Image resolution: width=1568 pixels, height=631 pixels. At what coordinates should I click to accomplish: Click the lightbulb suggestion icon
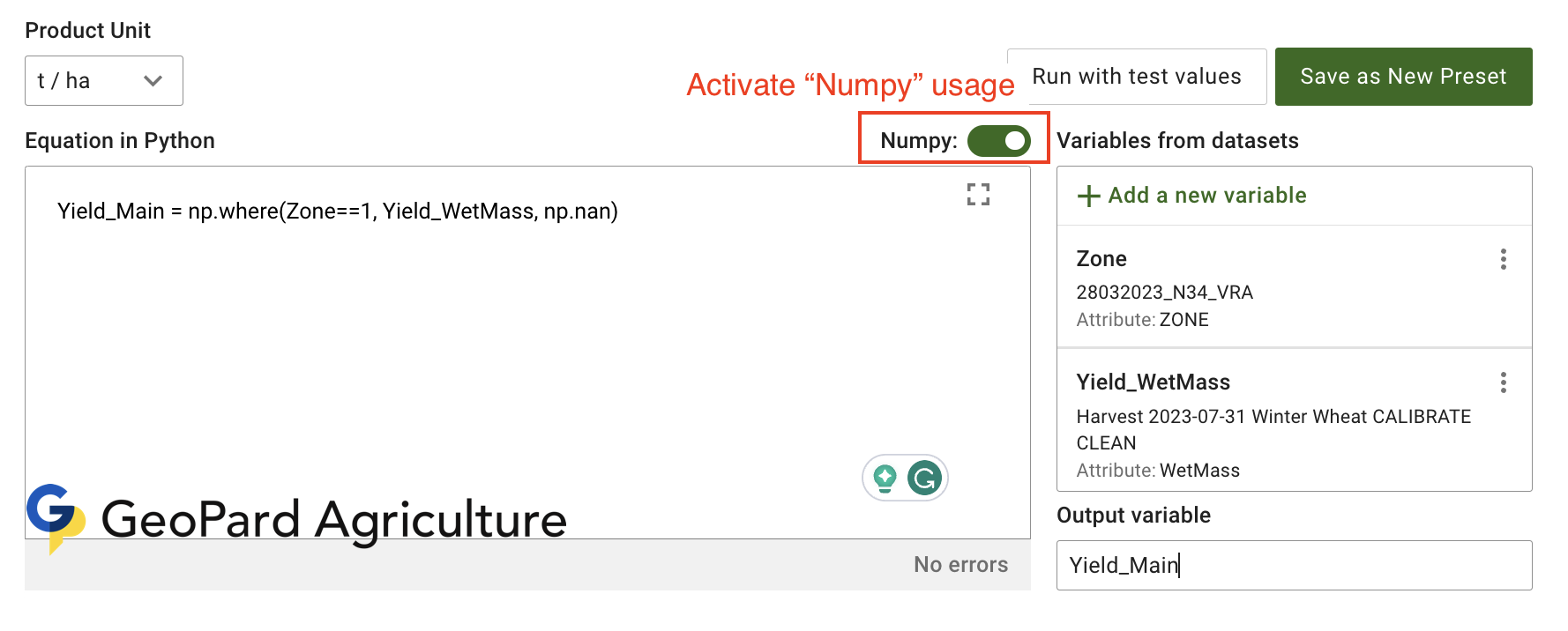coord(885,479)
